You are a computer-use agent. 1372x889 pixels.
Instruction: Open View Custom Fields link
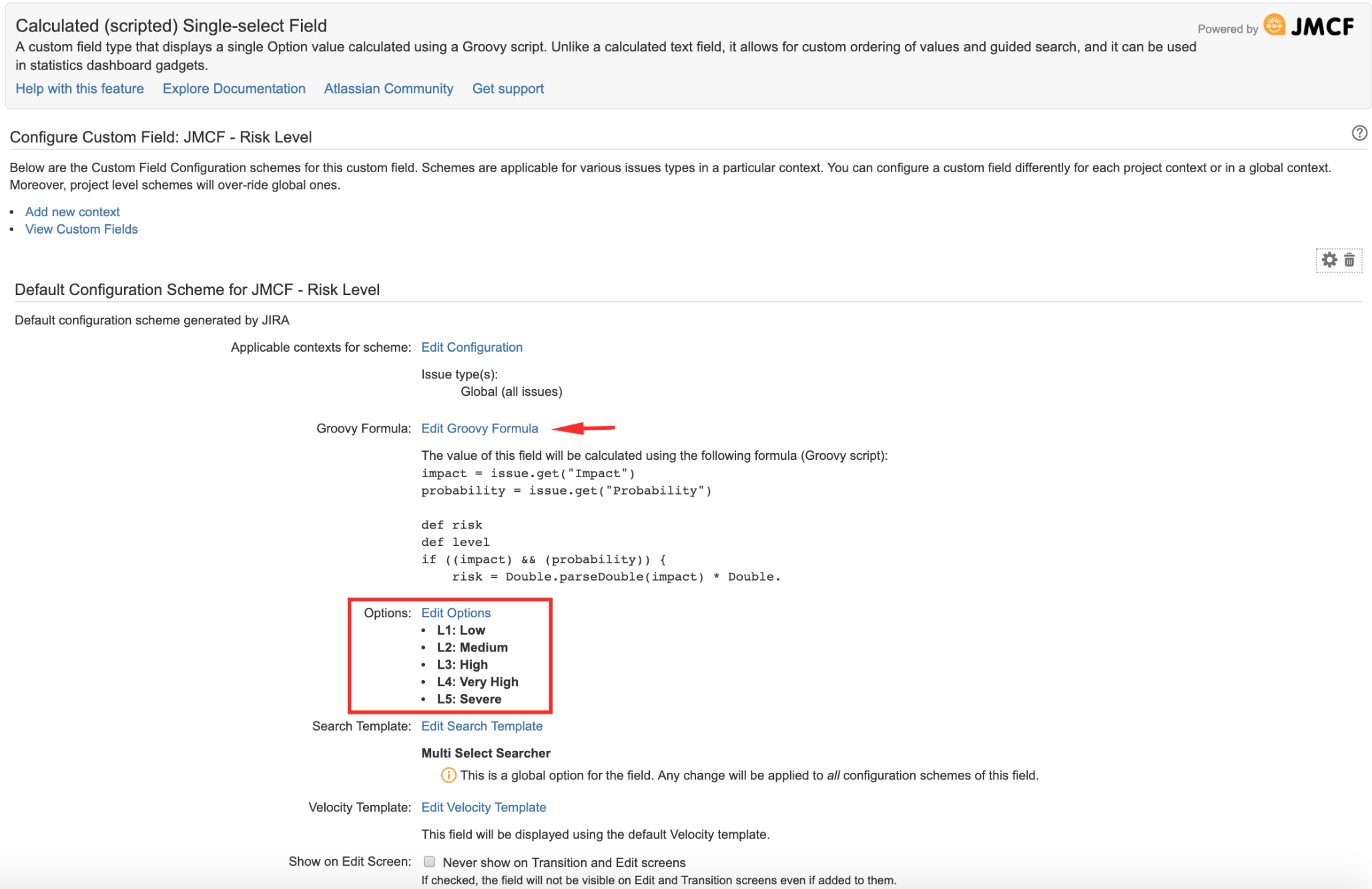click(81, 229)
